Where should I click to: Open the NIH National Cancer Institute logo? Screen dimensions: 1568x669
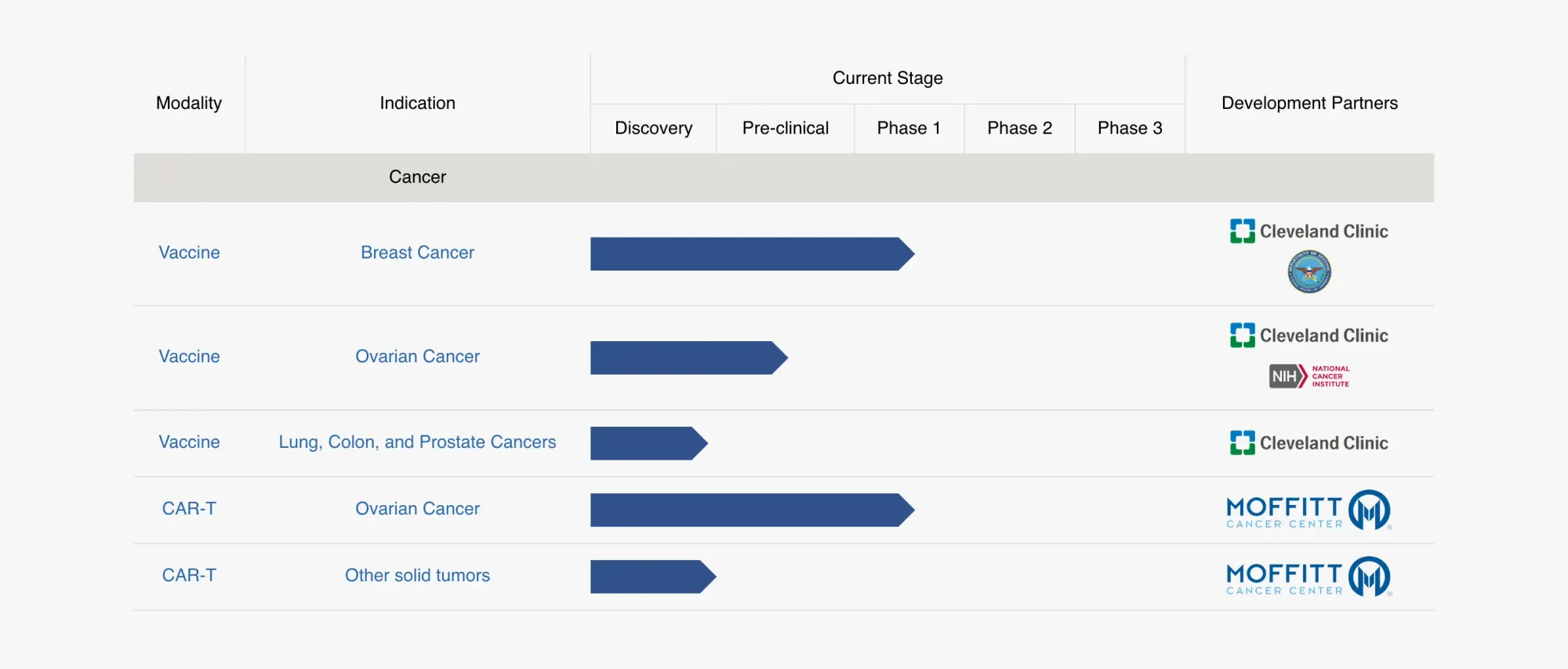point(1308,376)
